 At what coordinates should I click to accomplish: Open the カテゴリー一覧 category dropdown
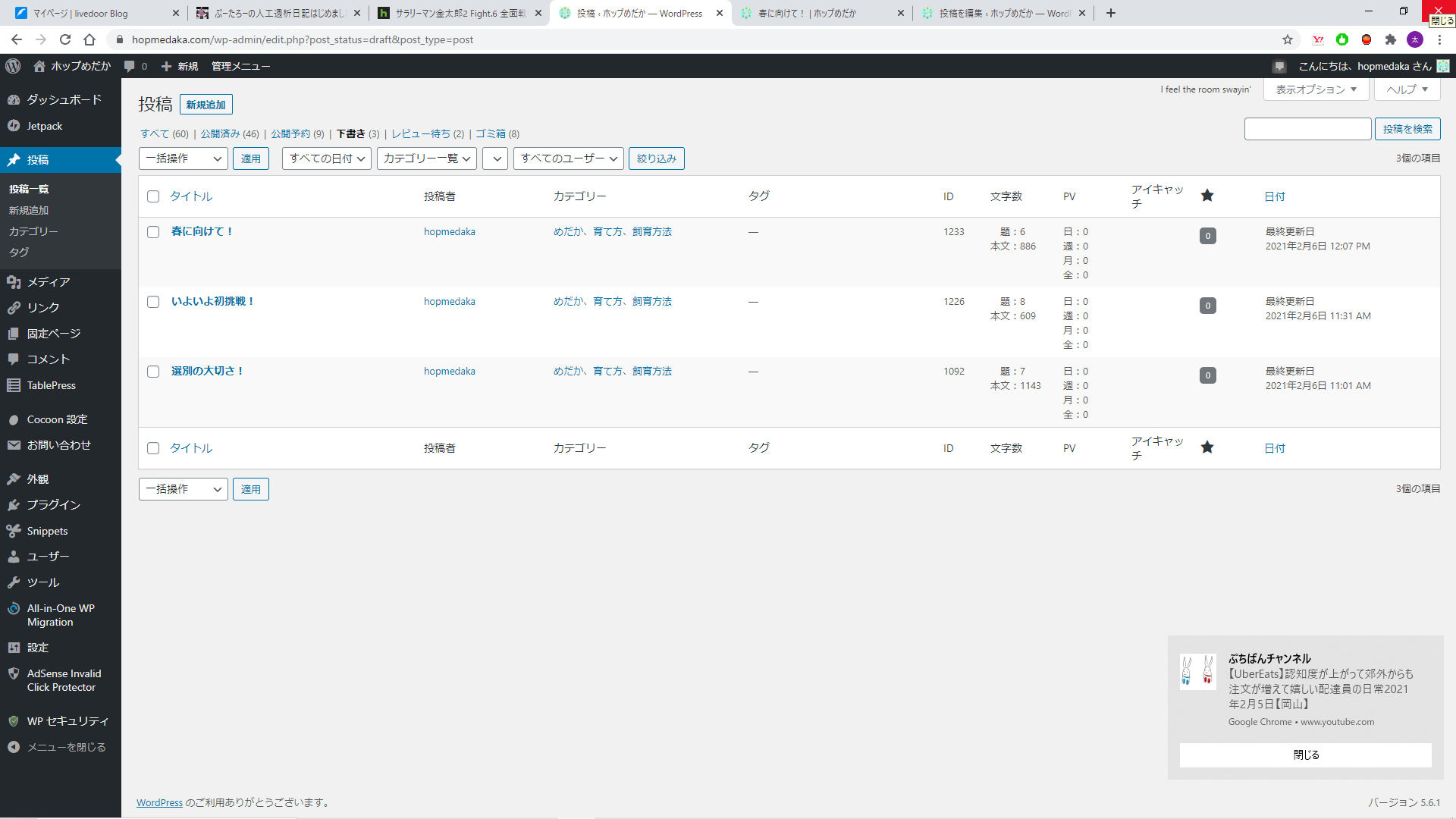pos(426,158)
